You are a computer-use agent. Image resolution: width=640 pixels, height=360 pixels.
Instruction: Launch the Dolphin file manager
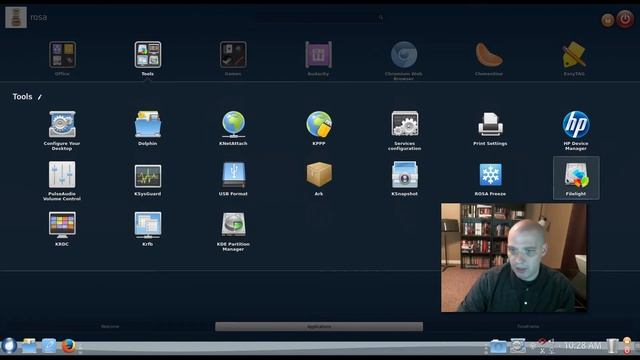pyautogui.click(x=148, y=128)
